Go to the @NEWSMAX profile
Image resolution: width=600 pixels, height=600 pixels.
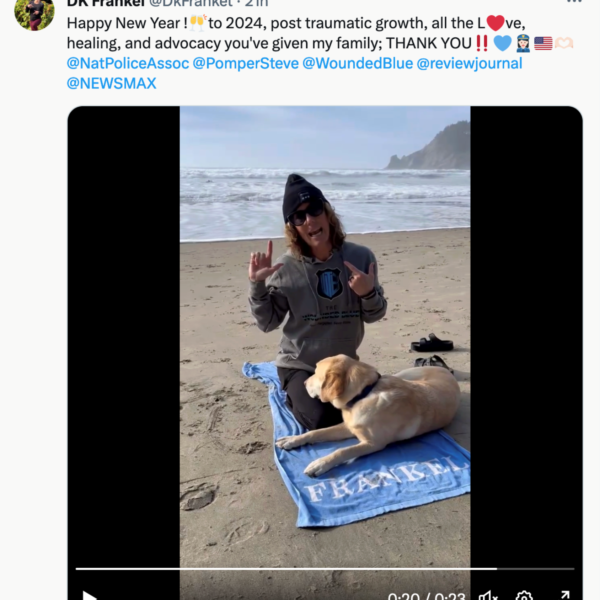point(111,83)
